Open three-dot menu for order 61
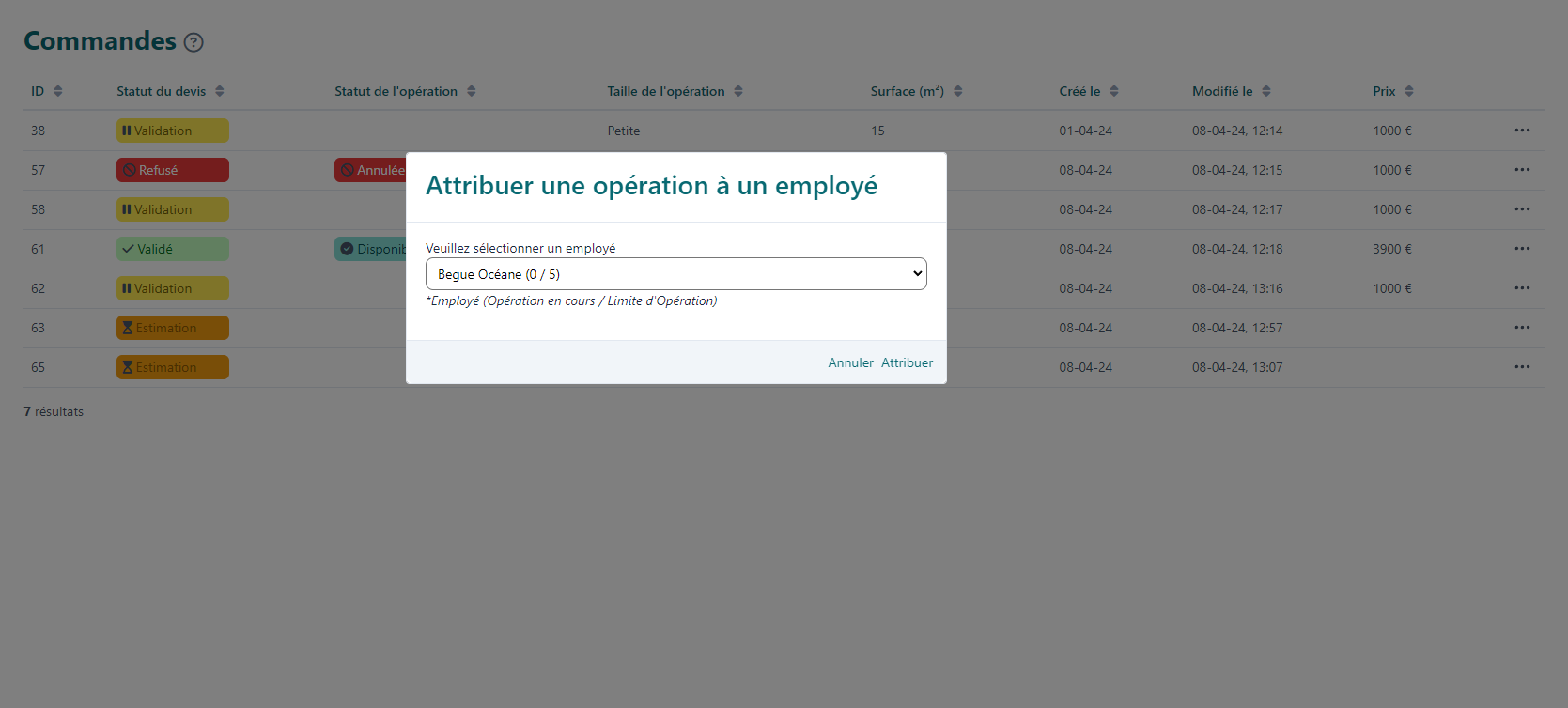 point(1522,249)
